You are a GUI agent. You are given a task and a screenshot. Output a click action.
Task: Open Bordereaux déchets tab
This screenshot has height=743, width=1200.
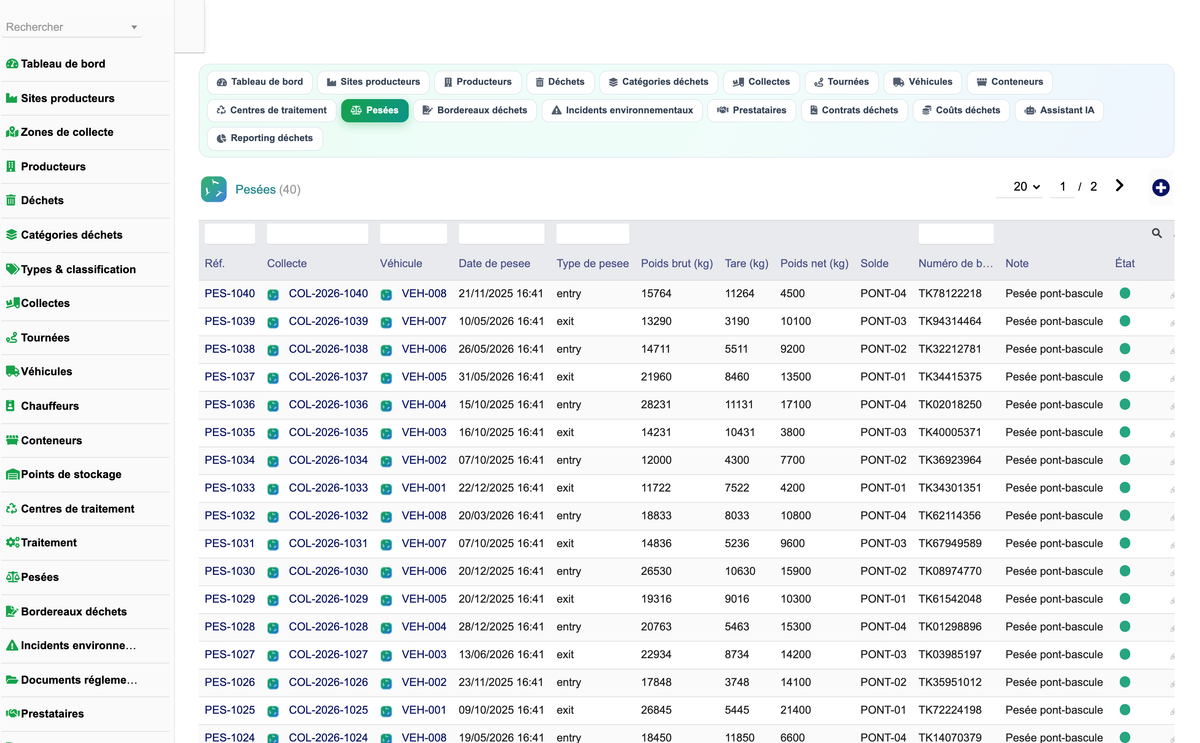coord(475,110)
